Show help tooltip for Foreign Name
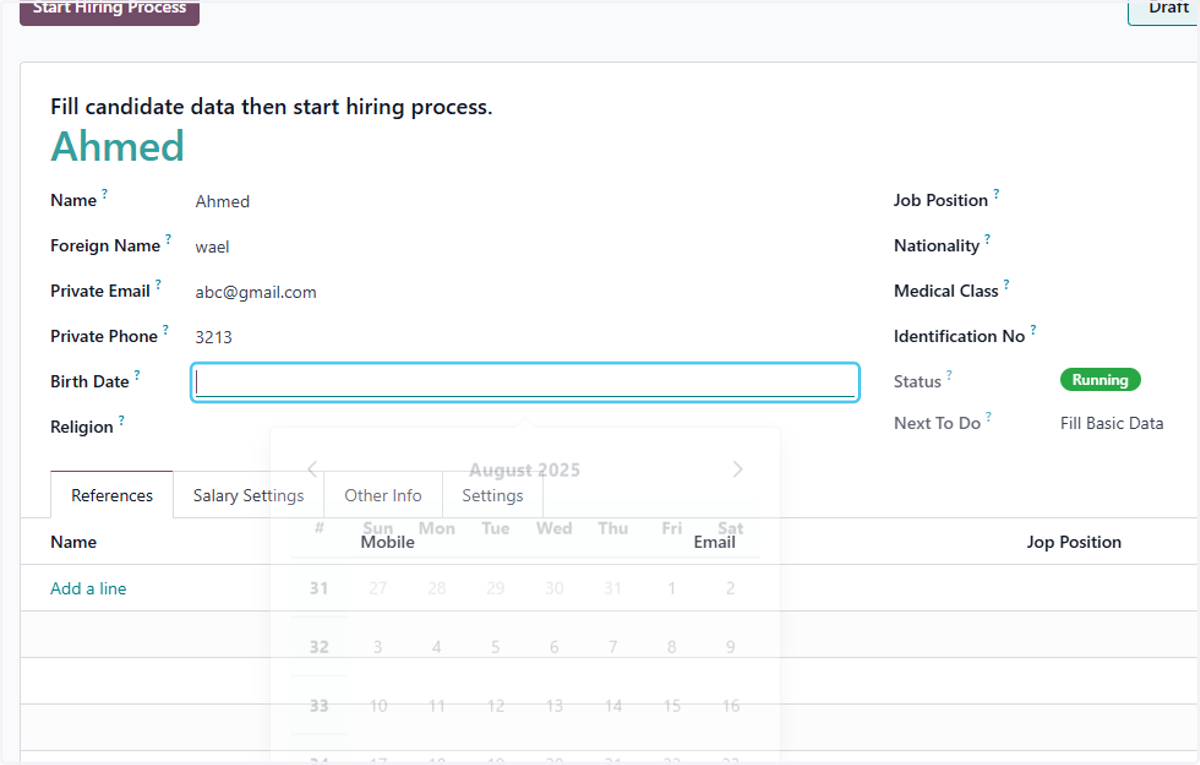Viewport: 1200px width, 765px height. 169,239
